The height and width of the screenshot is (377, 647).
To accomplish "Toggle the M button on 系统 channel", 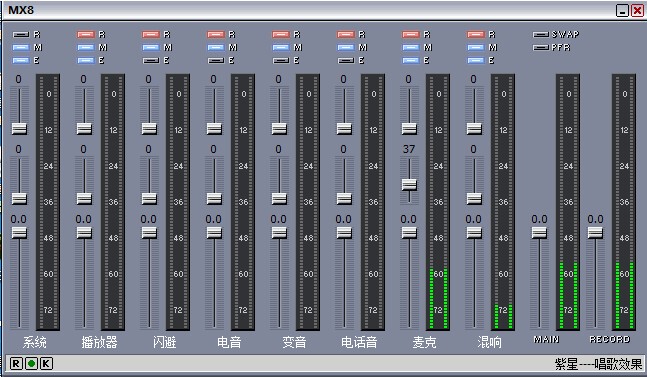I will click(x=21, y=47).
